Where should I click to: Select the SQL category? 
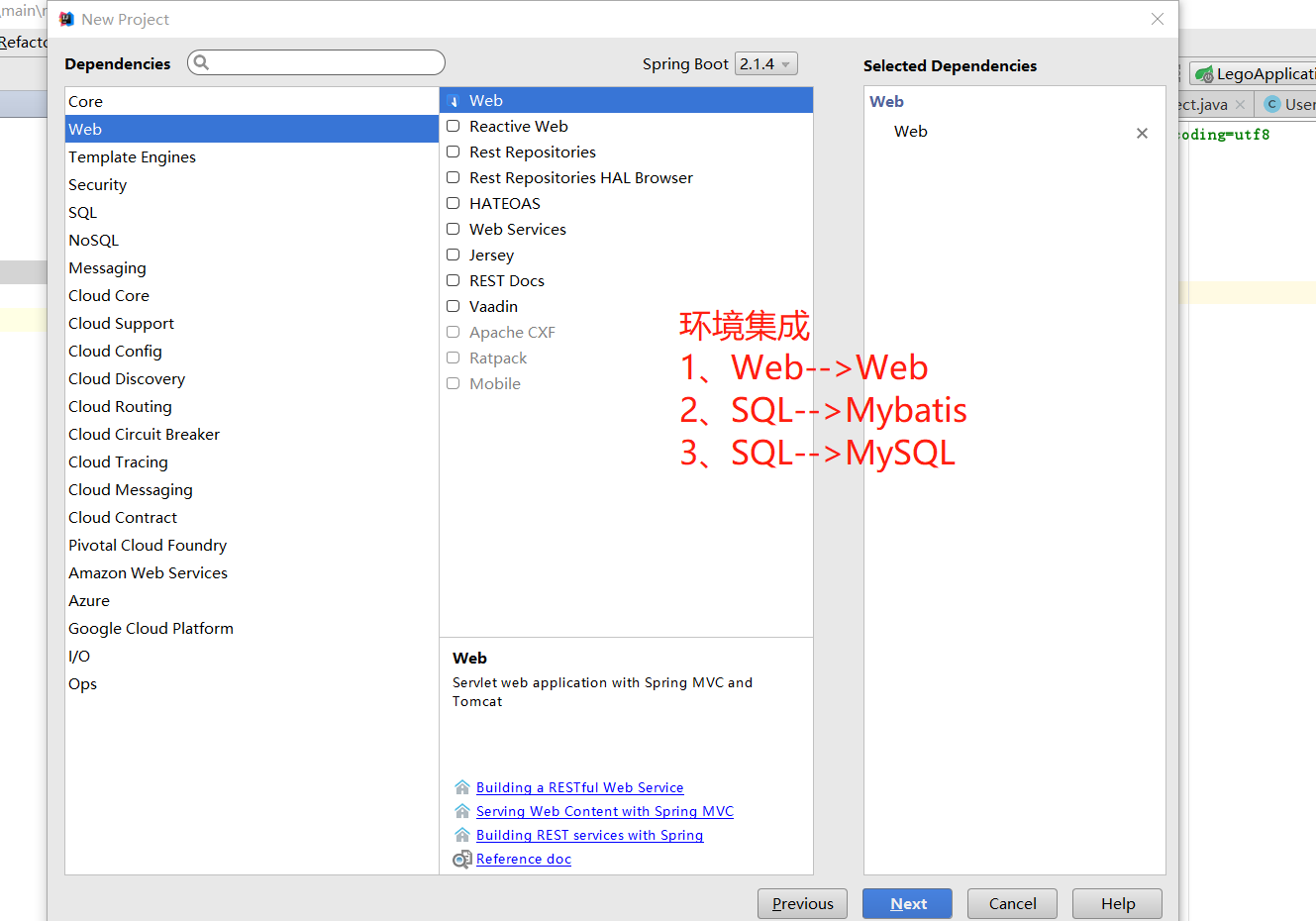click(x=252, y=212)
